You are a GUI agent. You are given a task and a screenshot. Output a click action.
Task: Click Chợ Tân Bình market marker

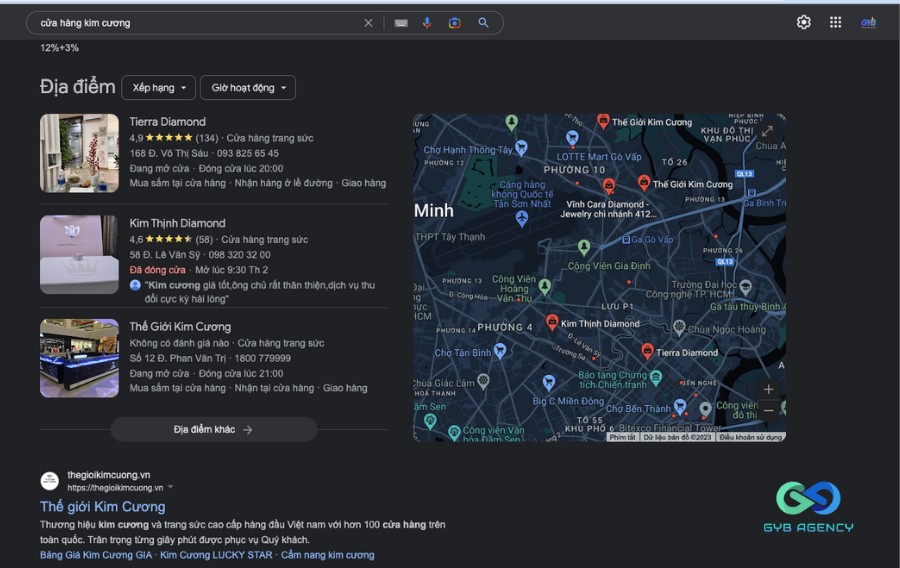tap(500, 351)
